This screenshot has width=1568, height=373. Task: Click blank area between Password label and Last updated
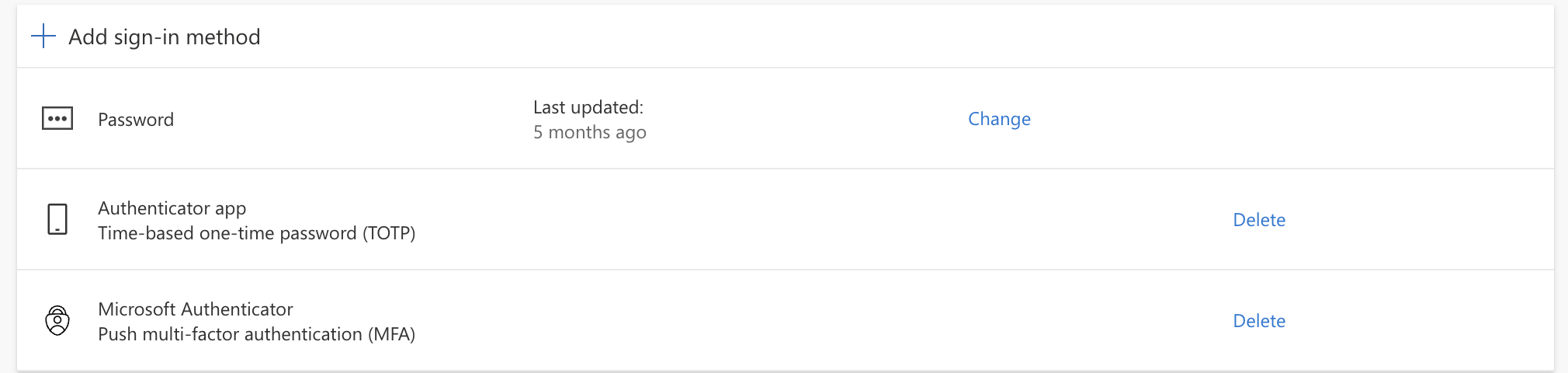click(x=349, y=119)
